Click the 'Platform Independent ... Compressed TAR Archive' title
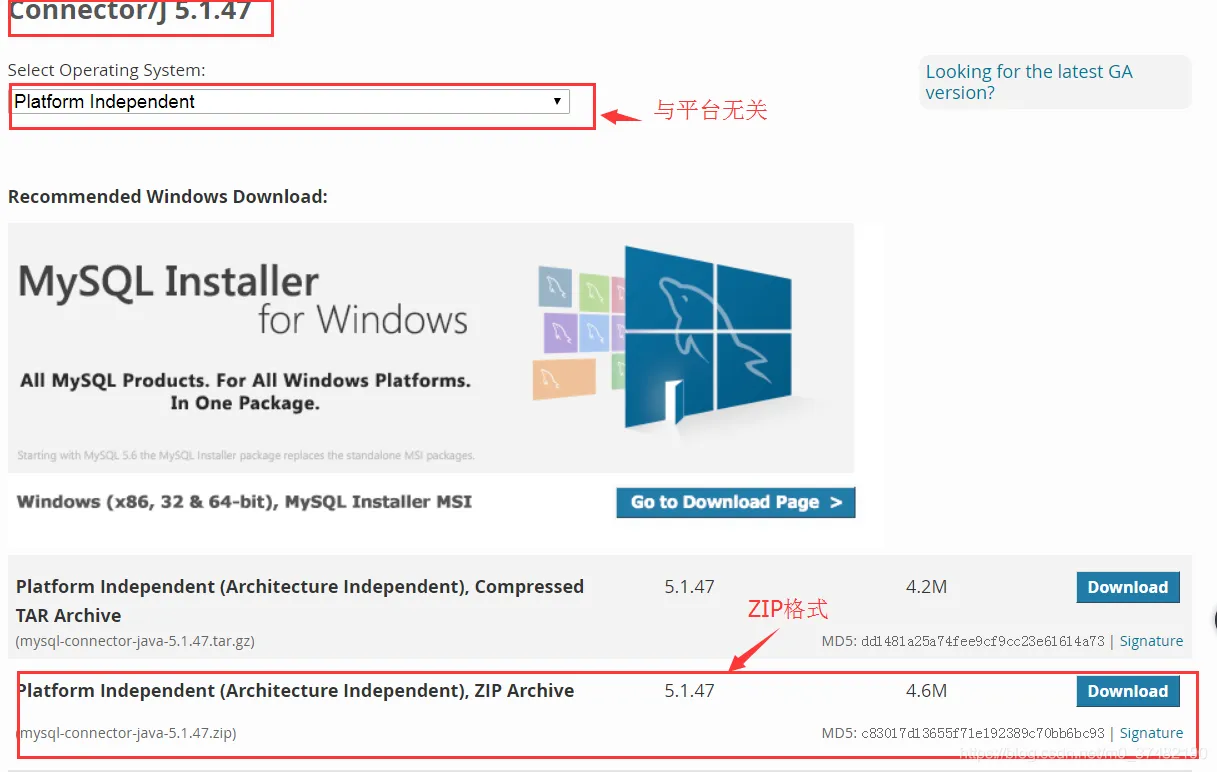This screenshot has width=1217, height=772. (x=300, y=601)
